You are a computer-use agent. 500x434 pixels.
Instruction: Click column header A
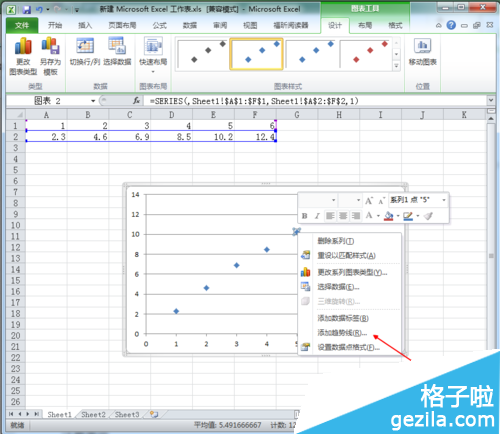pyautogui.click(x=46, y=115)
